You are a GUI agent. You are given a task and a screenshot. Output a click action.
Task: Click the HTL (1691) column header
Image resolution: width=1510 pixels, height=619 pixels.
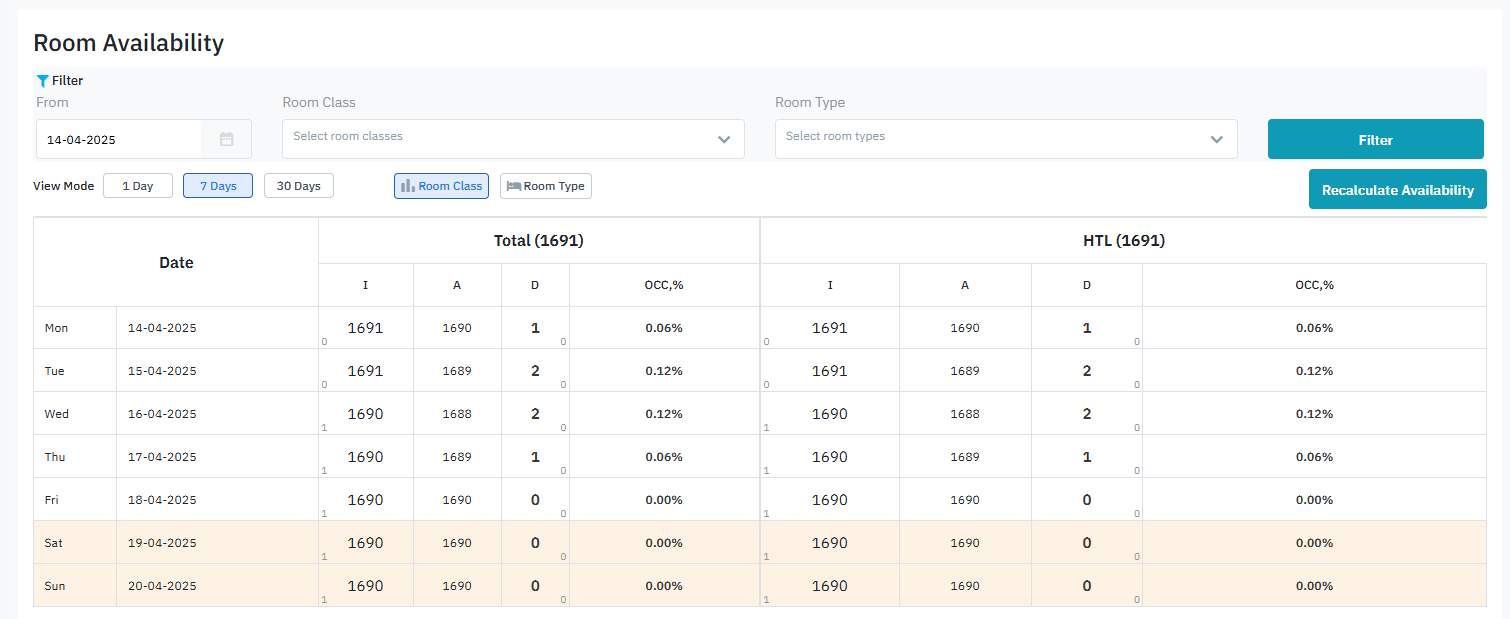click(x=1123, y=241)
